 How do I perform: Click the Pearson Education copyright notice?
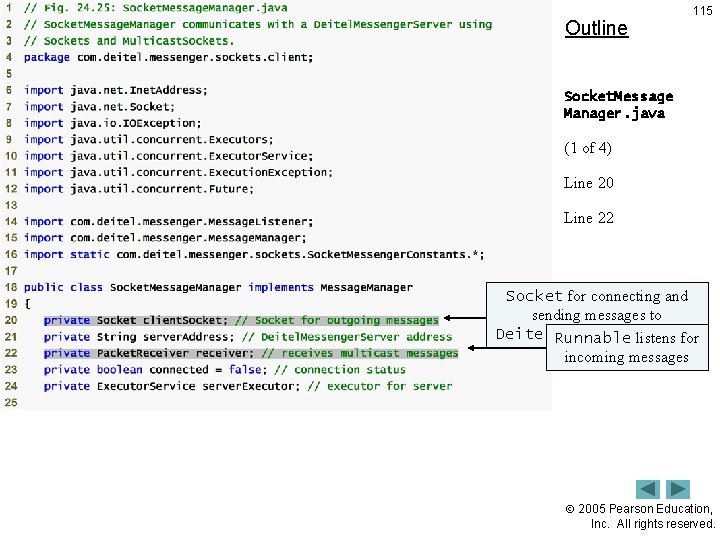(640, 516)
